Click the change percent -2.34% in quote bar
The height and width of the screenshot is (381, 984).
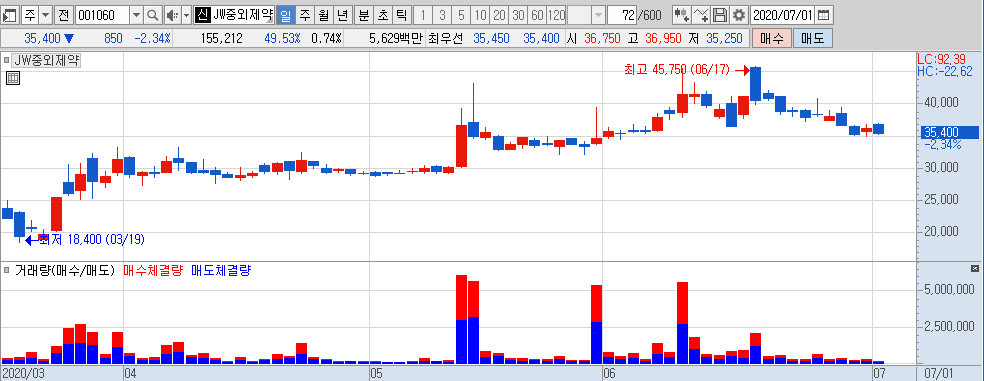[152, 38]
